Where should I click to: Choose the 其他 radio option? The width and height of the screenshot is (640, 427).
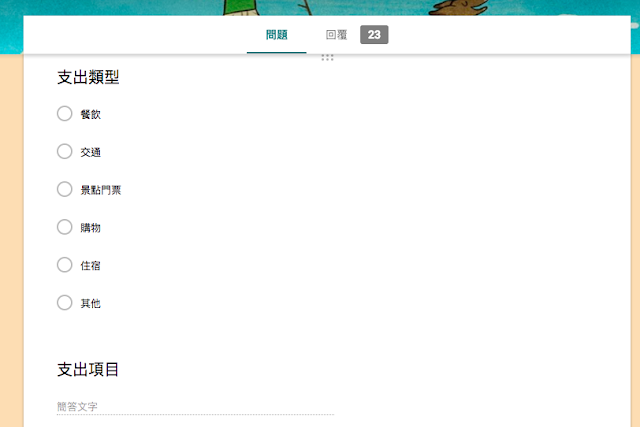64,303
